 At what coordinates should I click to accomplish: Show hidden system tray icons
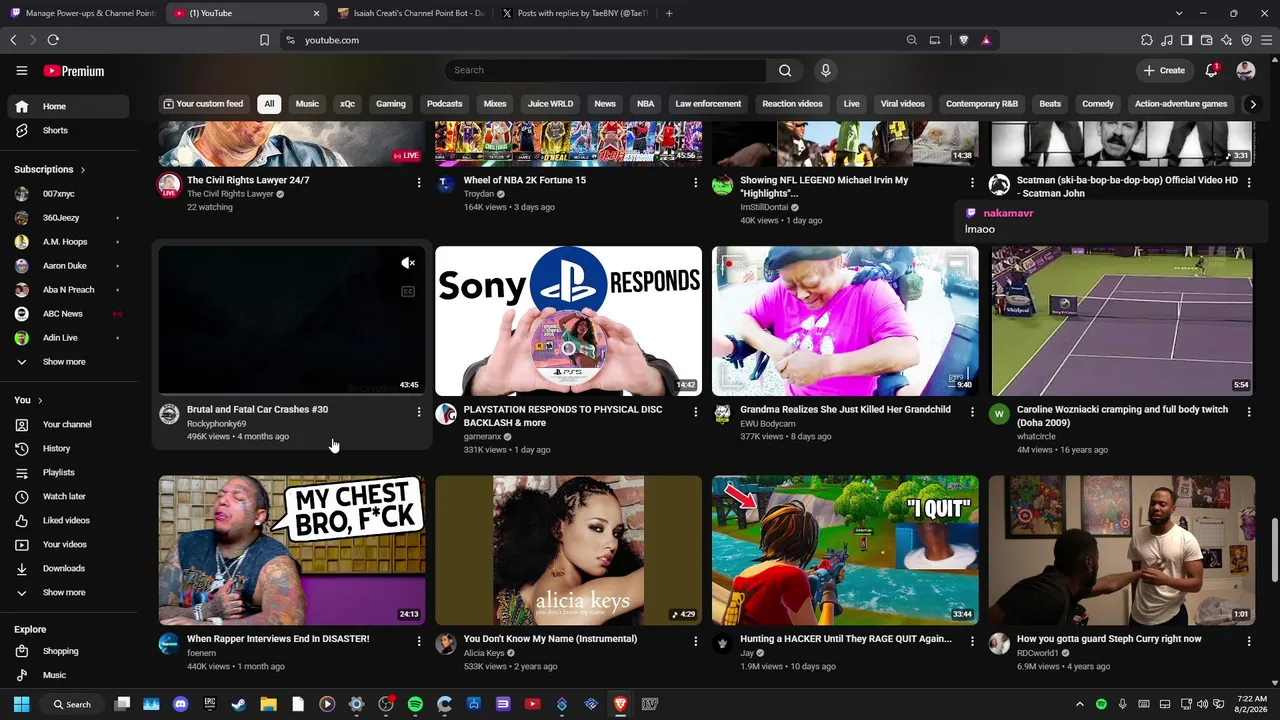1079,704
